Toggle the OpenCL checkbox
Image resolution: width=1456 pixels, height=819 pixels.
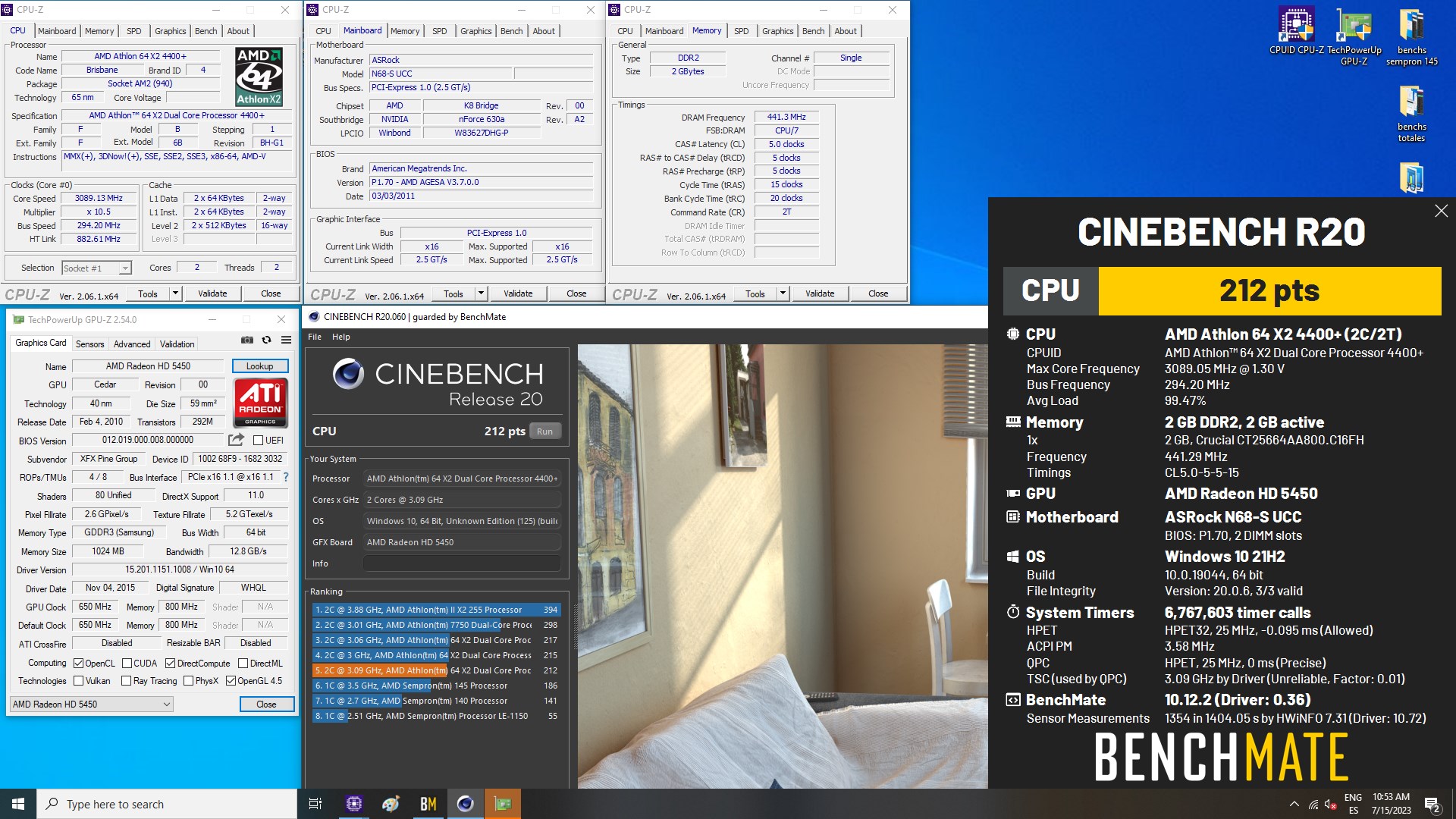[78, 664]
